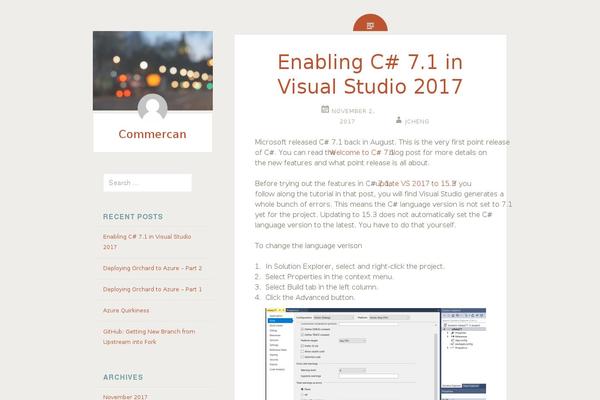Image resolution: width=600 pixels, height=400 pixels.
Task: Click the post format icon above the article
Action: coord(370,24)
